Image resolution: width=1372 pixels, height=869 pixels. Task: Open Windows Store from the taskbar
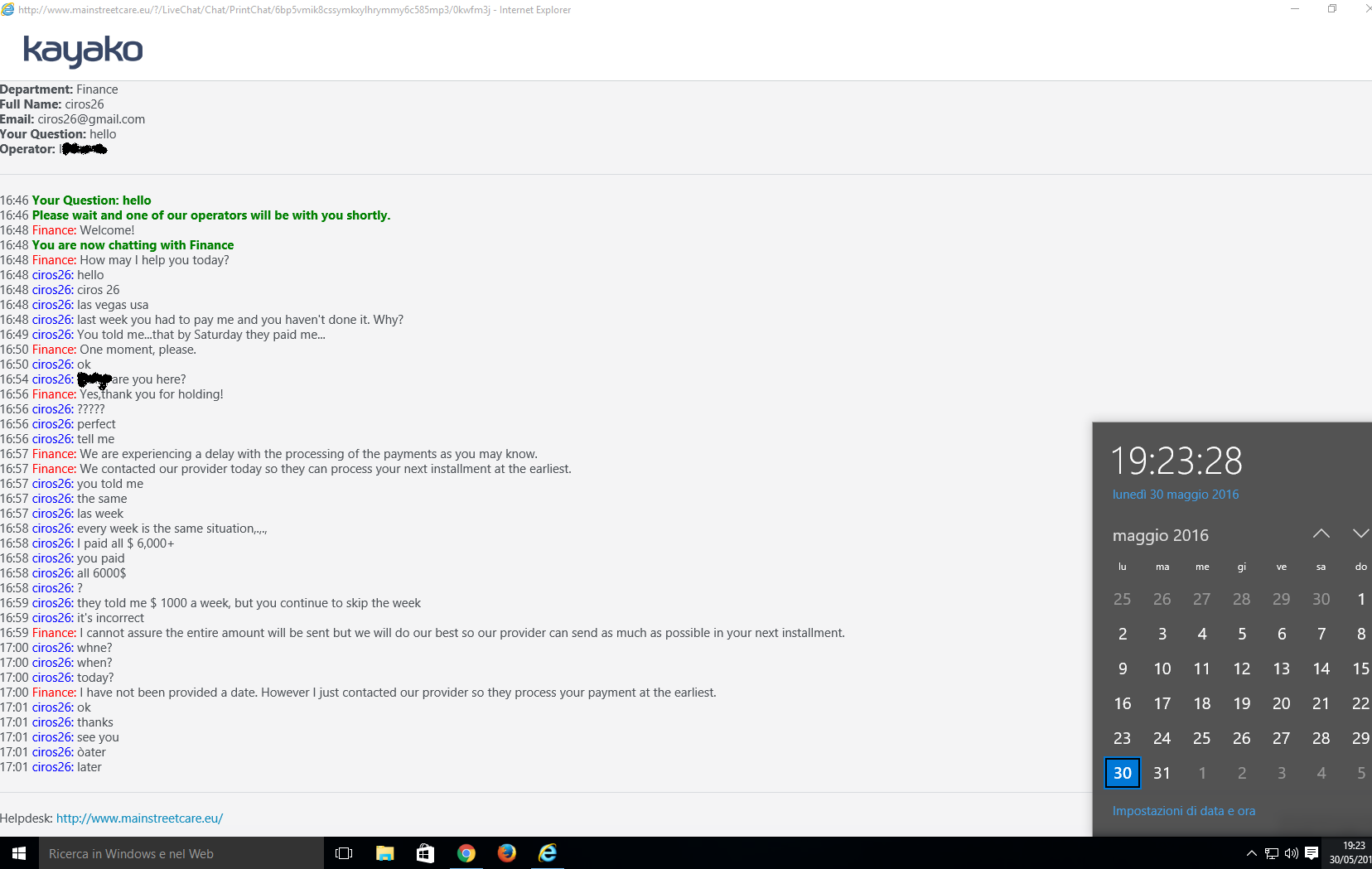425,853
